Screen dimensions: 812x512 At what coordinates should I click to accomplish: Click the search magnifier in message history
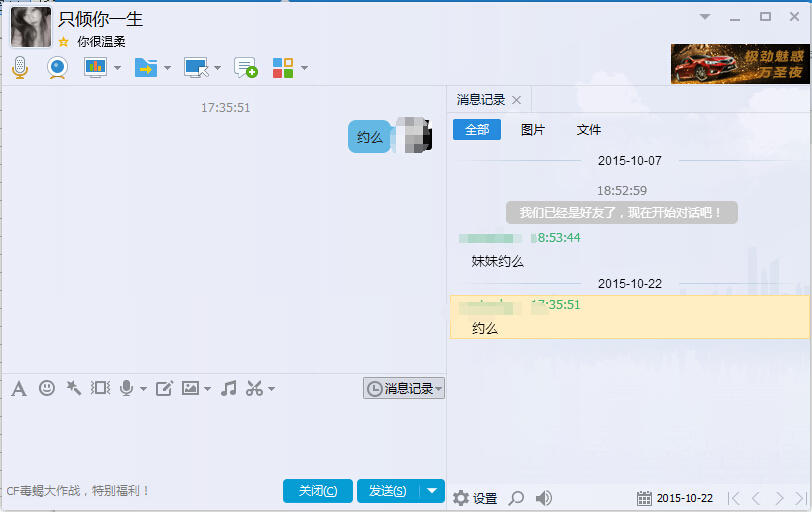(516, 498)
